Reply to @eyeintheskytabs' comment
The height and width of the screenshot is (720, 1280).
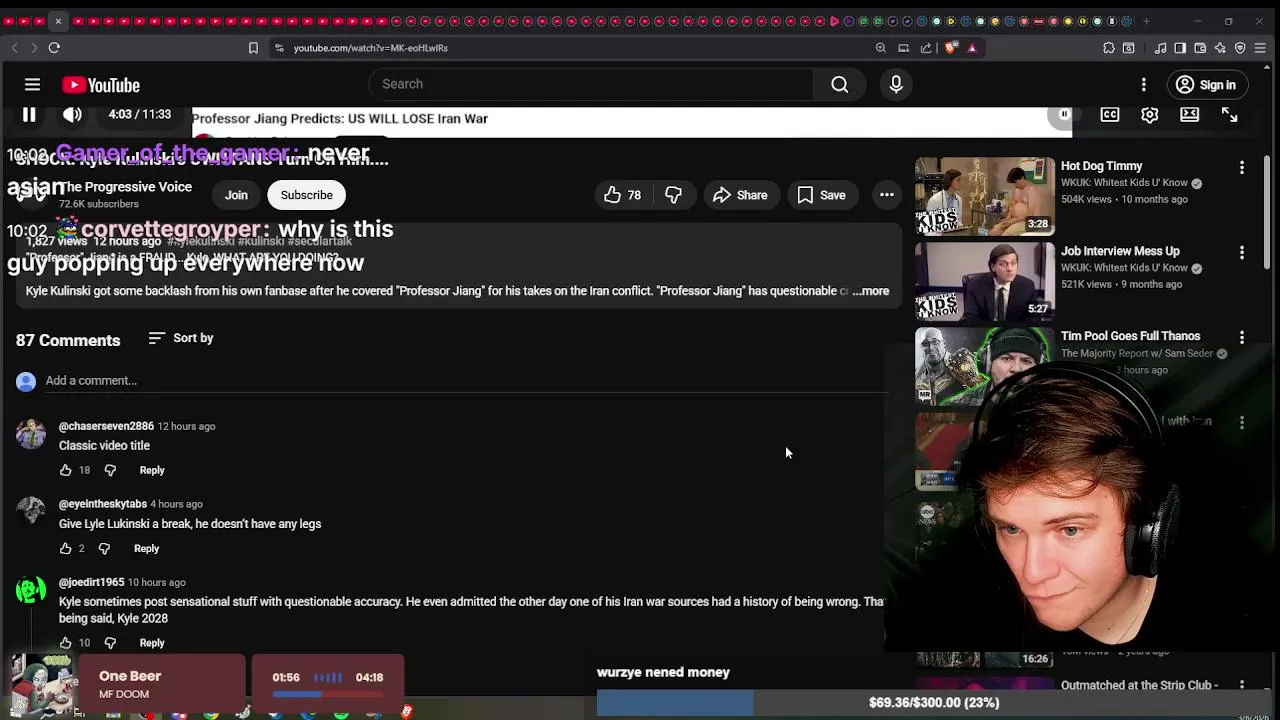tap(146, 548)
